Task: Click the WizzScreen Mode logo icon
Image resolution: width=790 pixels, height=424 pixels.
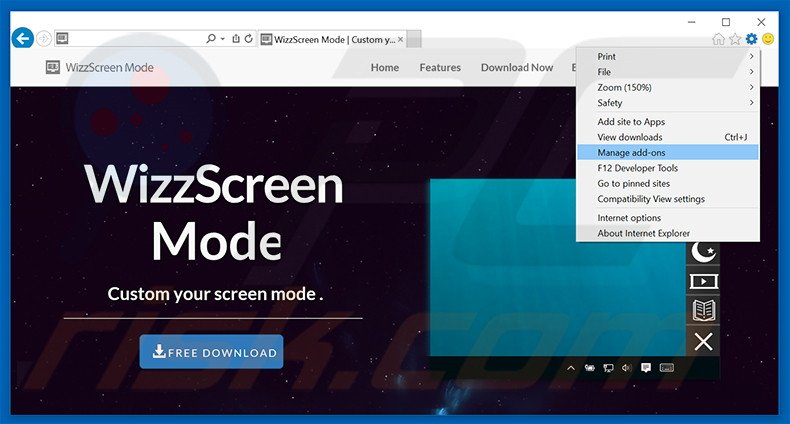Action: (x=52, y=67)
